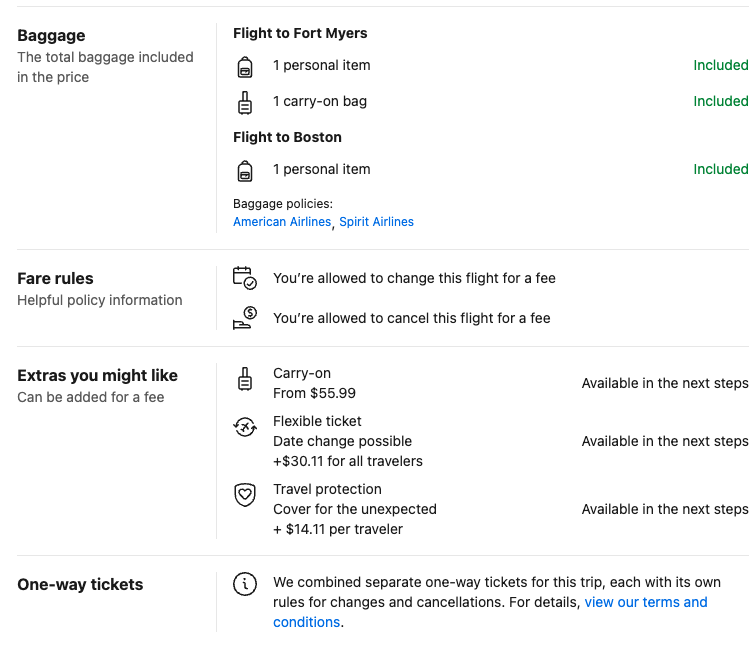Open American Airlines baggage policy link
The height and width of the screenshot is (651, 753).
point(281,222)
